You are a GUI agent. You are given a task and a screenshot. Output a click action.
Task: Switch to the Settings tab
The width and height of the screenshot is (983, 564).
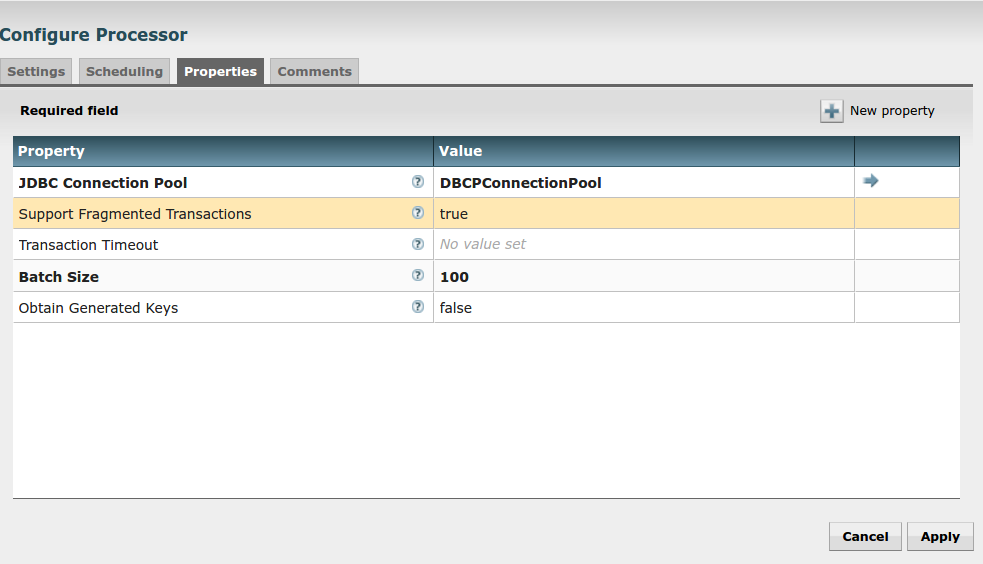[x=36, y=72]
